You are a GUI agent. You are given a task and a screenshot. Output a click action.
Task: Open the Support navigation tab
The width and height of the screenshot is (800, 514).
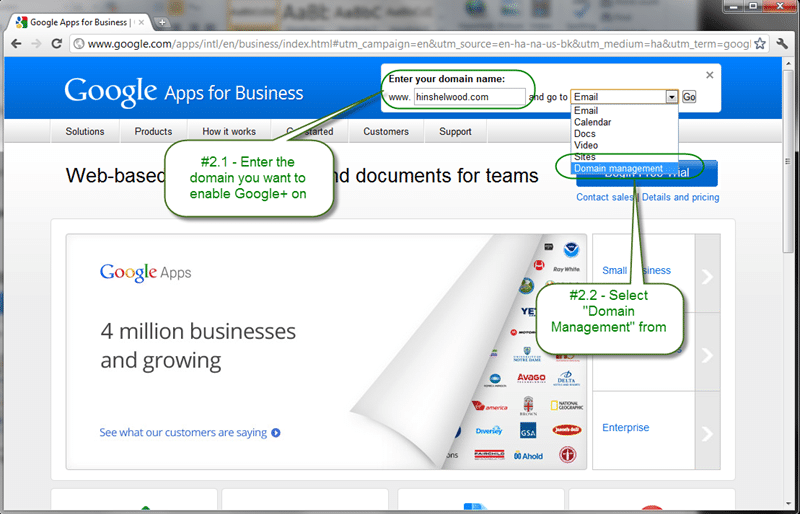(x=455, y=131)
